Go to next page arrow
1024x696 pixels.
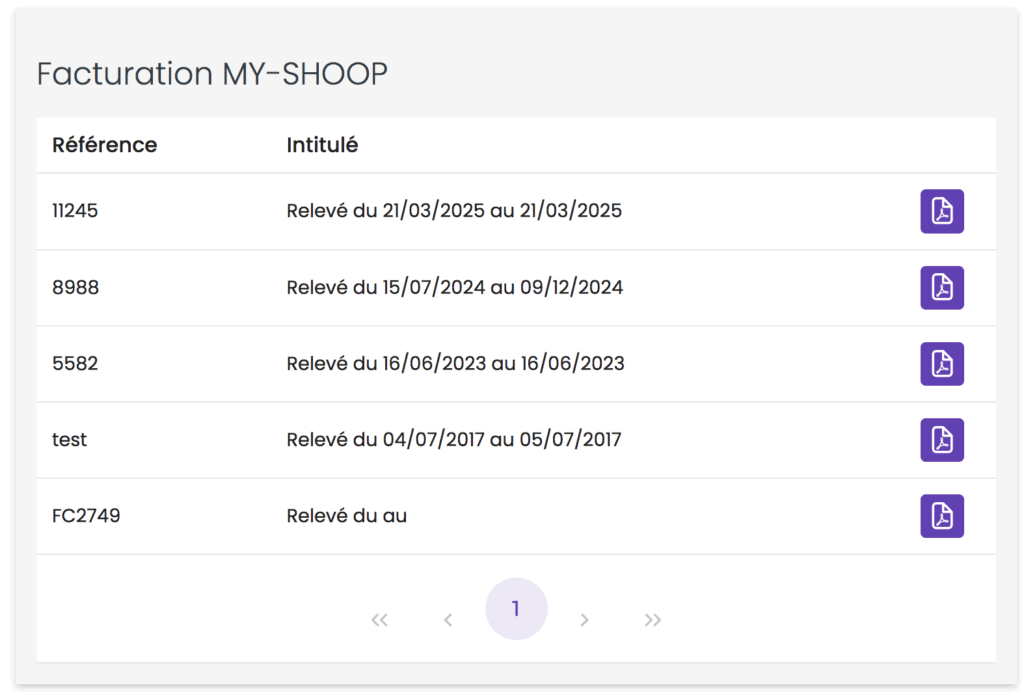(584, 620)
